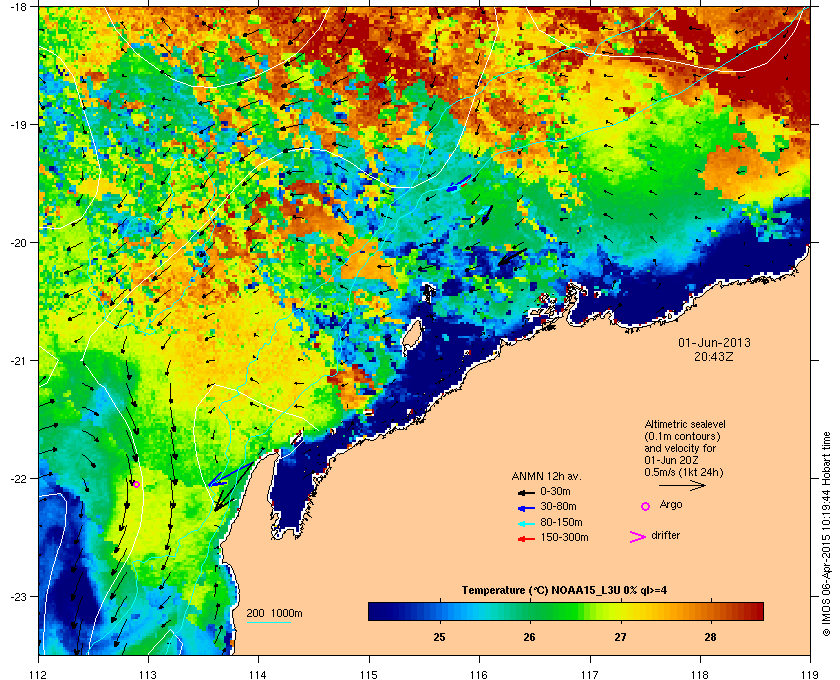Click the '200 1000m' depth label
The height and width of the screenshot is (680, 840).
(274, 614)
